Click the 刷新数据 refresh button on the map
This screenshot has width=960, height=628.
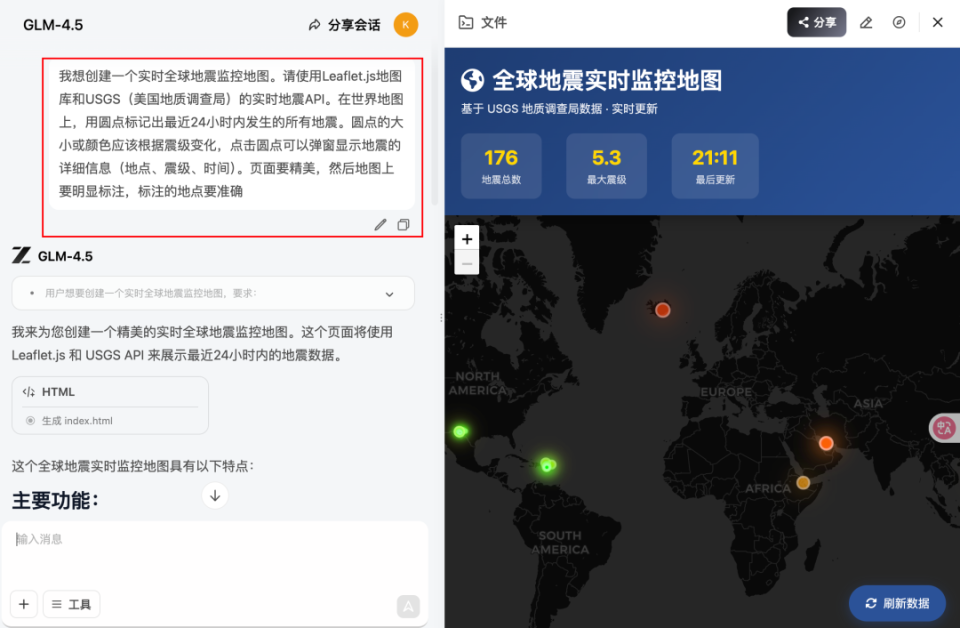[x=897, y=603]
